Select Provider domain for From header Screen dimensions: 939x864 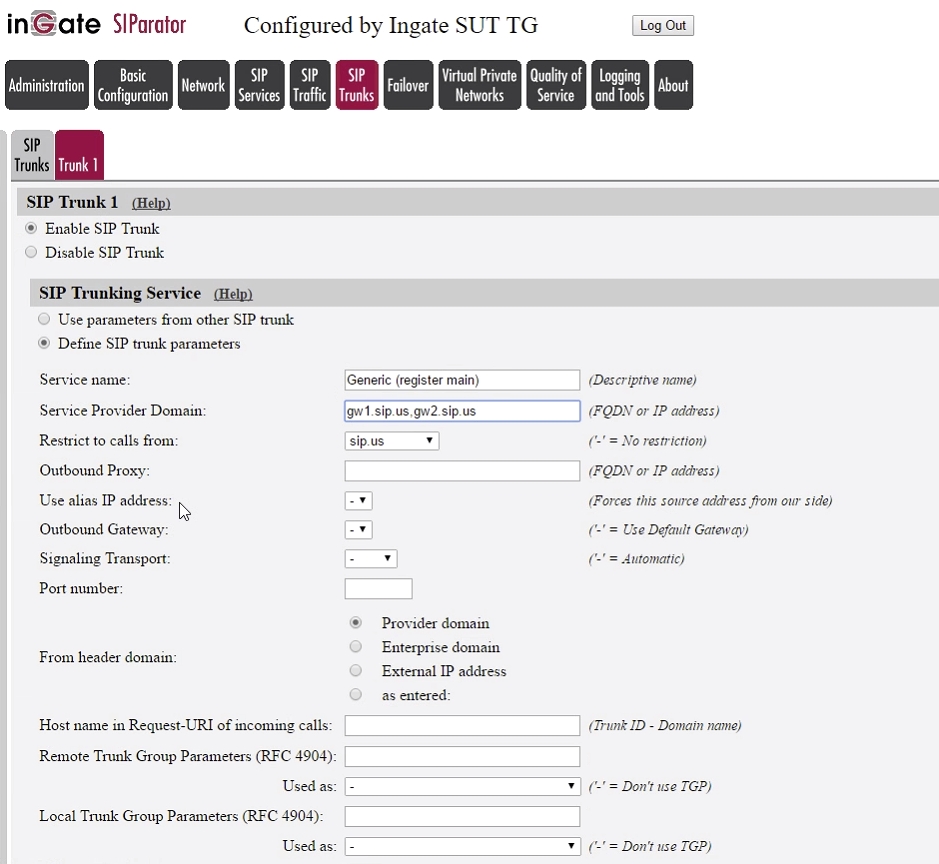(356, 623)
